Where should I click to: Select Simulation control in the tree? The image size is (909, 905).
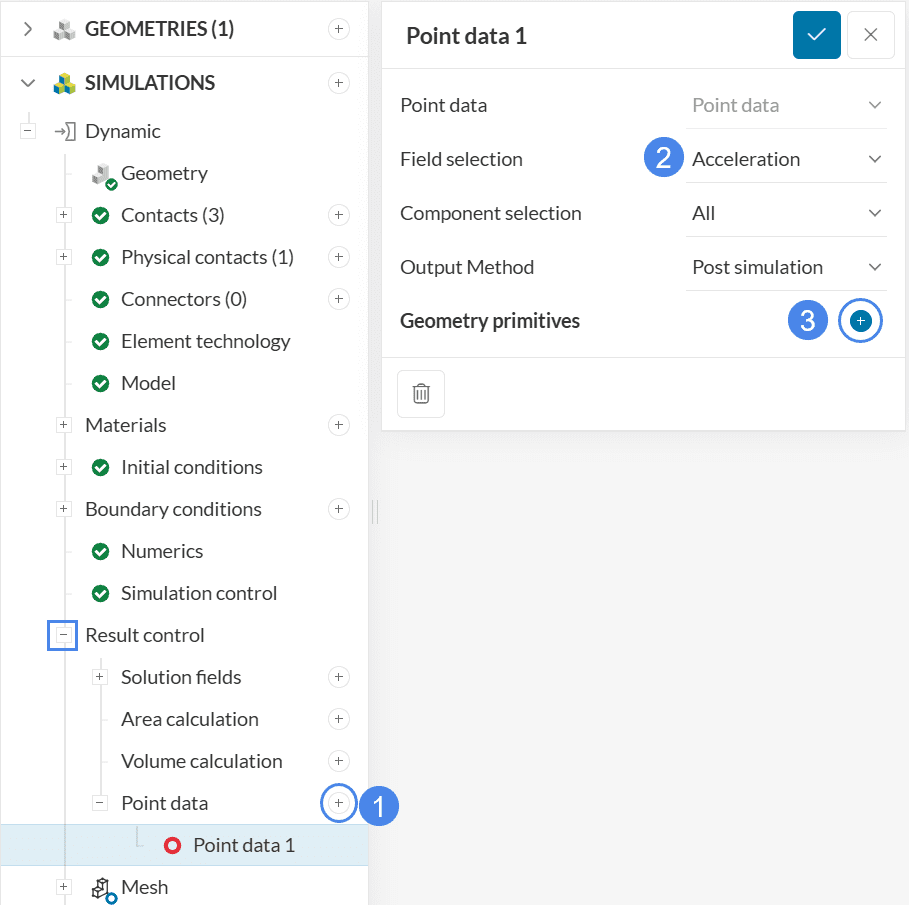point(198,593)
